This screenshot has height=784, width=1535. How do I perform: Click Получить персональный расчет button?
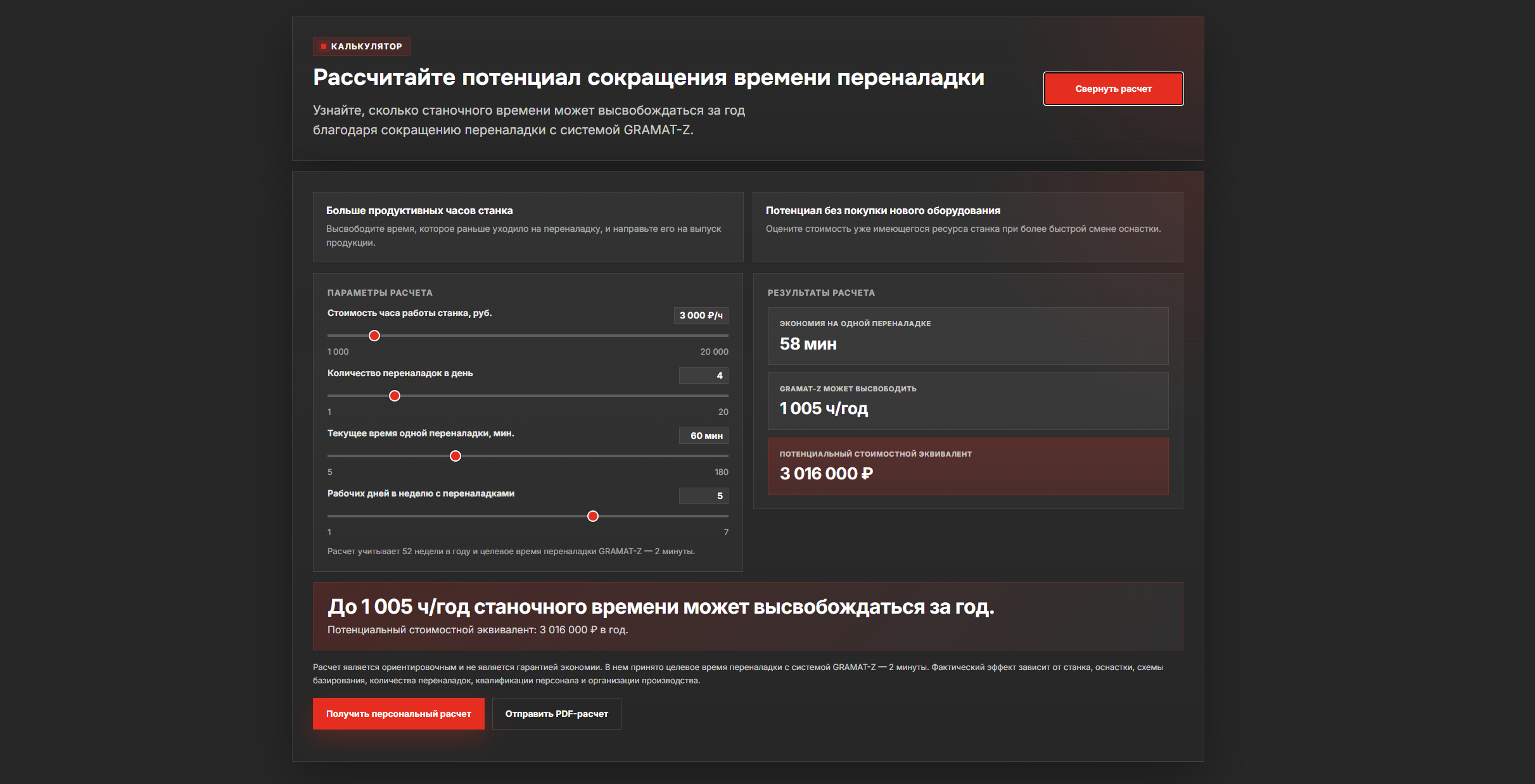398,714
